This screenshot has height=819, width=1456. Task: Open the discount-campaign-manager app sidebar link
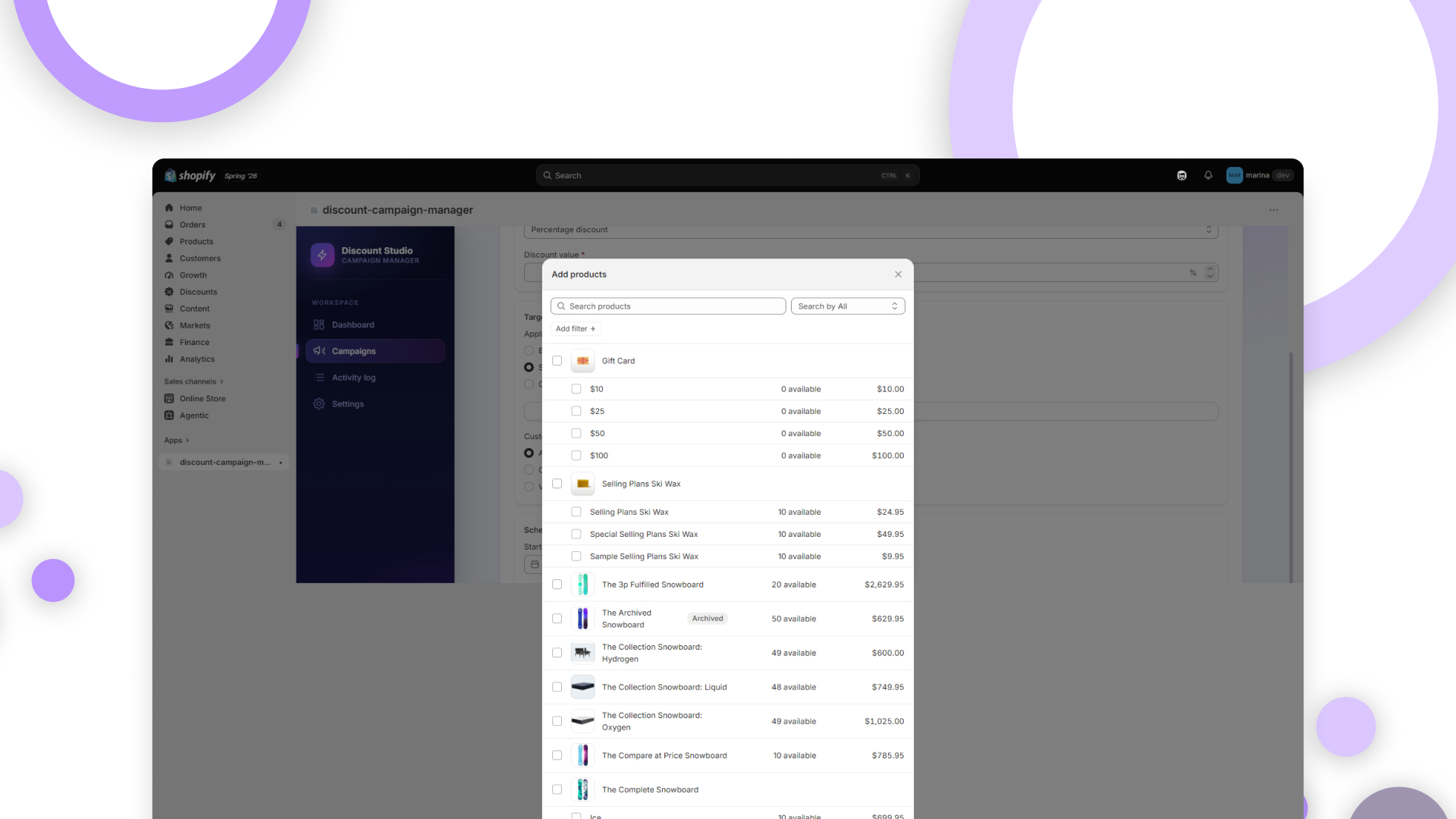coord(224,462)
